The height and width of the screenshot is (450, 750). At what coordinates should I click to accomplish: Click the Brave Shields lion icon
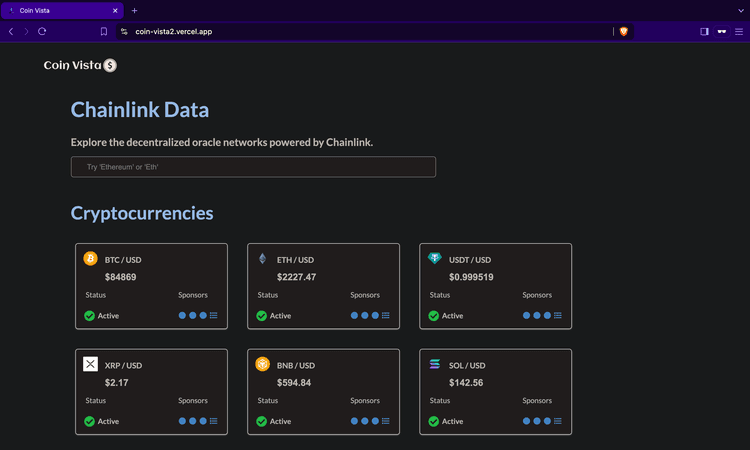(624, 32)
